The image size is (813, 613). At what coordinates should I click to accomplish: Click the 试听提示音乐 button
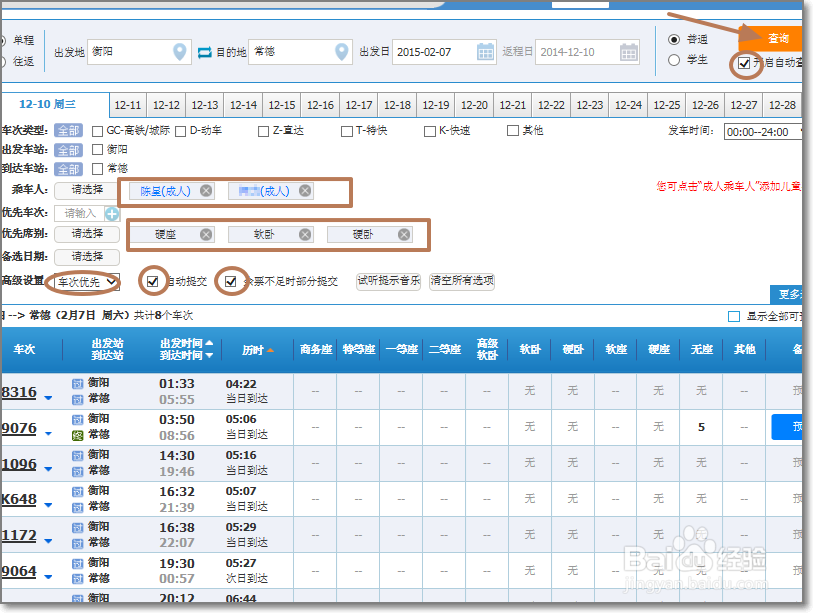[x=388, y=281]
